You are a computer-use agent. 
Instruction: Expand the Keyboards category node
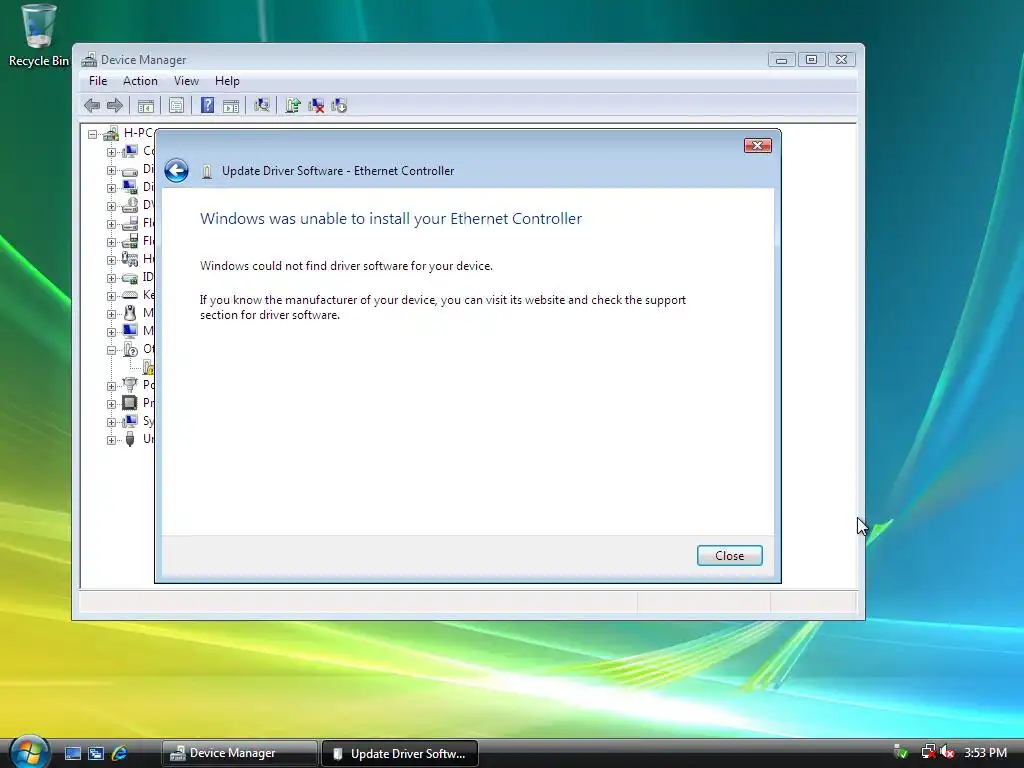(x=112, y=296)
